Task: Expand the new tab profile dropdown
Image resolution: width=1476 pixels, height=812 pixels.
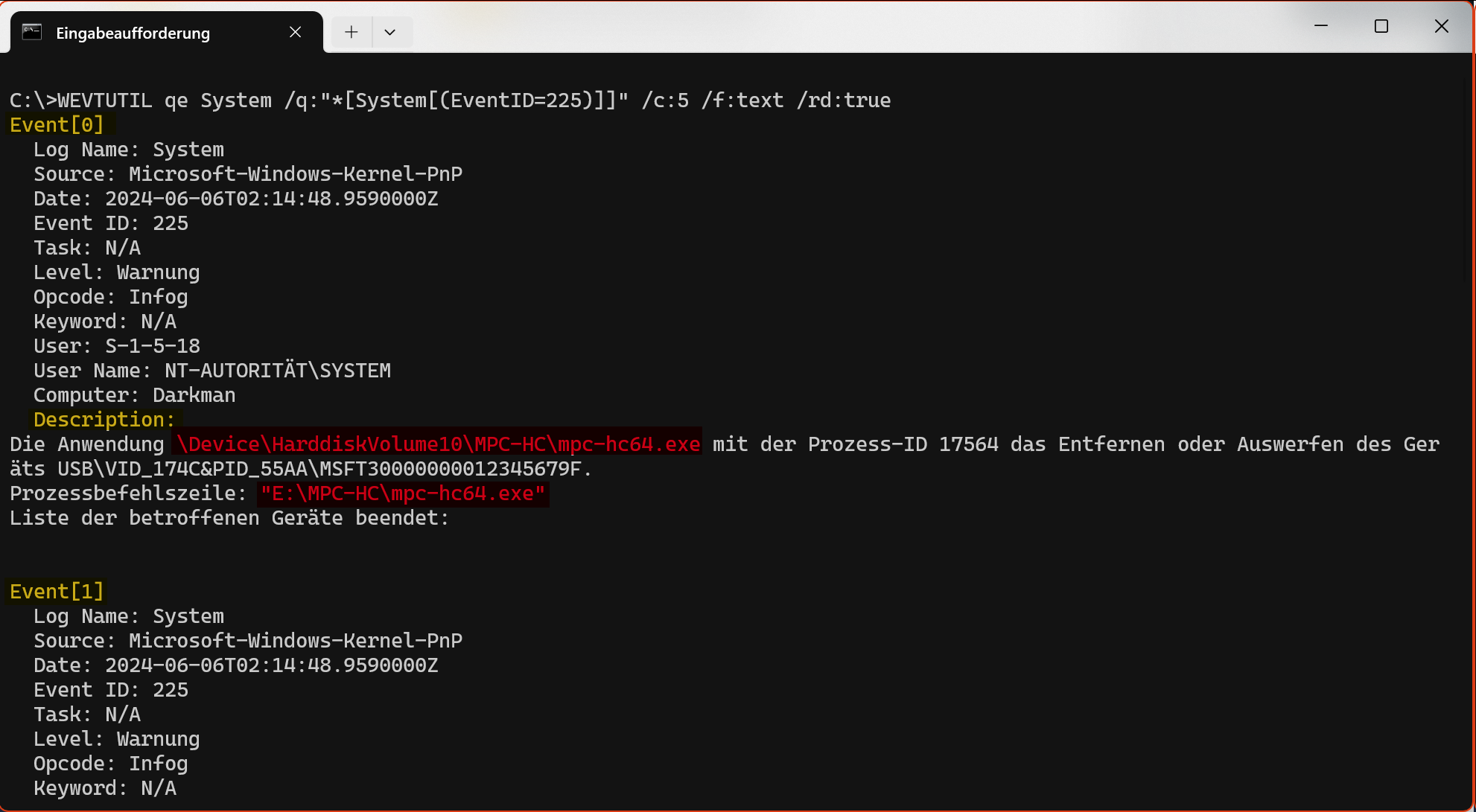Action: [389, 32]
